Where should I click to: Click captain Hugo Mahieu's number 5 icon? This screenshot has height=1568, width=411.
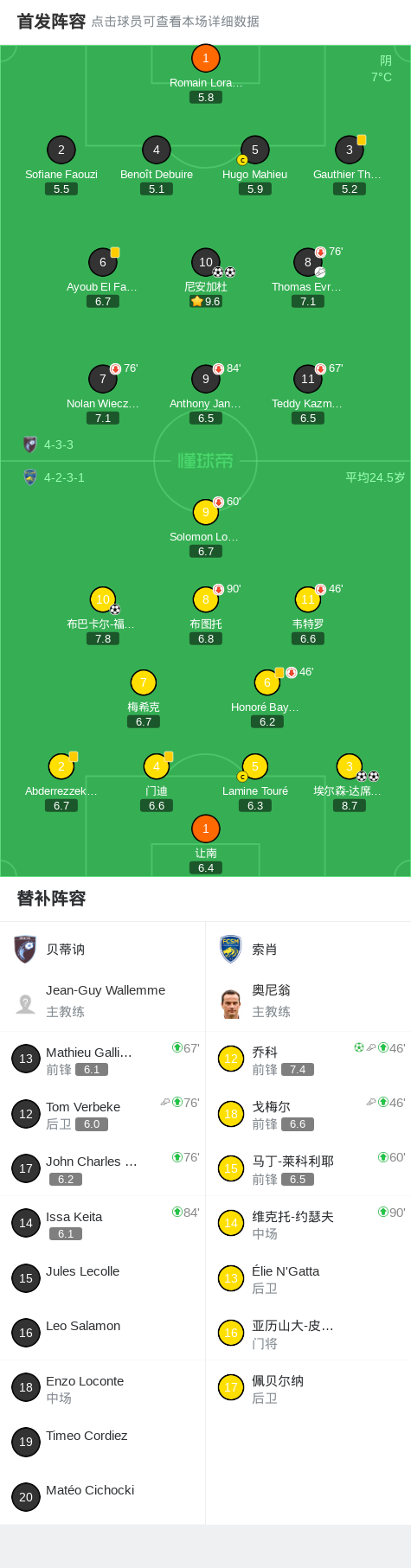pos(254,149)
